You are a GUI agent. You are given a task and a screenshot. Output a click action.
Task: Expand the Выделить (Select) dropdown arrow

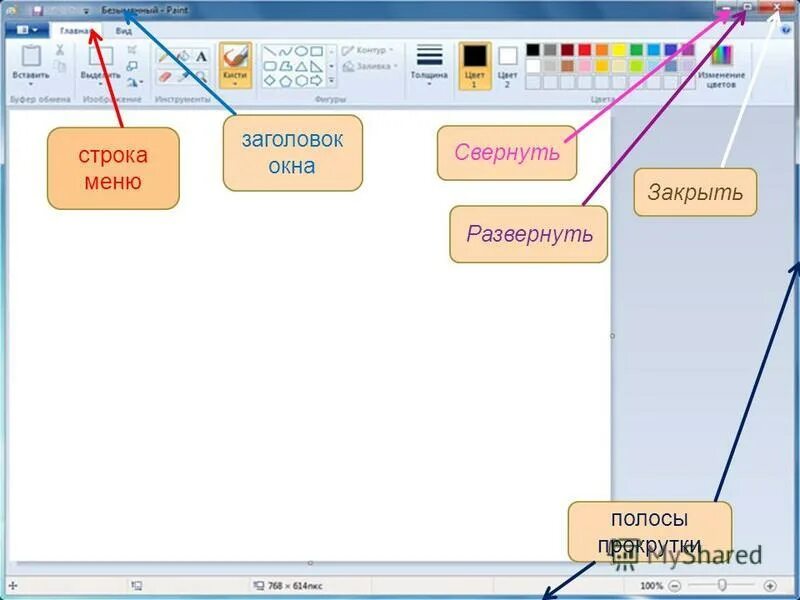pyautogui.click(x=100, y=82)
